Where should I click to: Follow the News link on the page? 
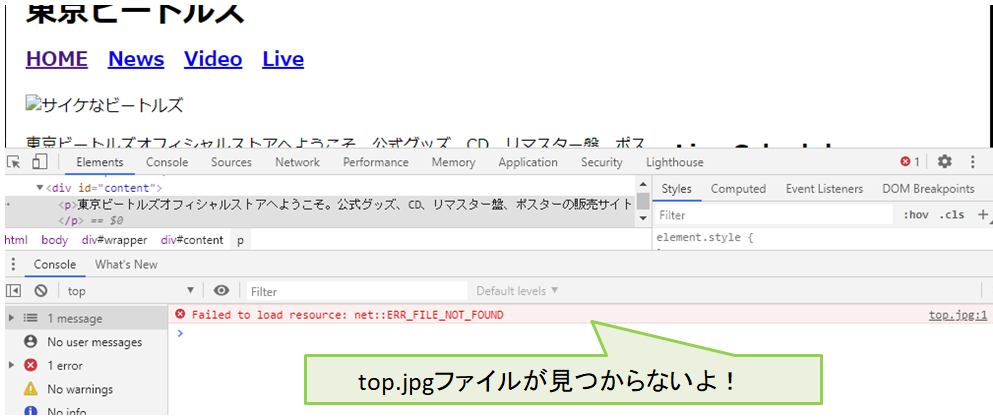[136, 59]
